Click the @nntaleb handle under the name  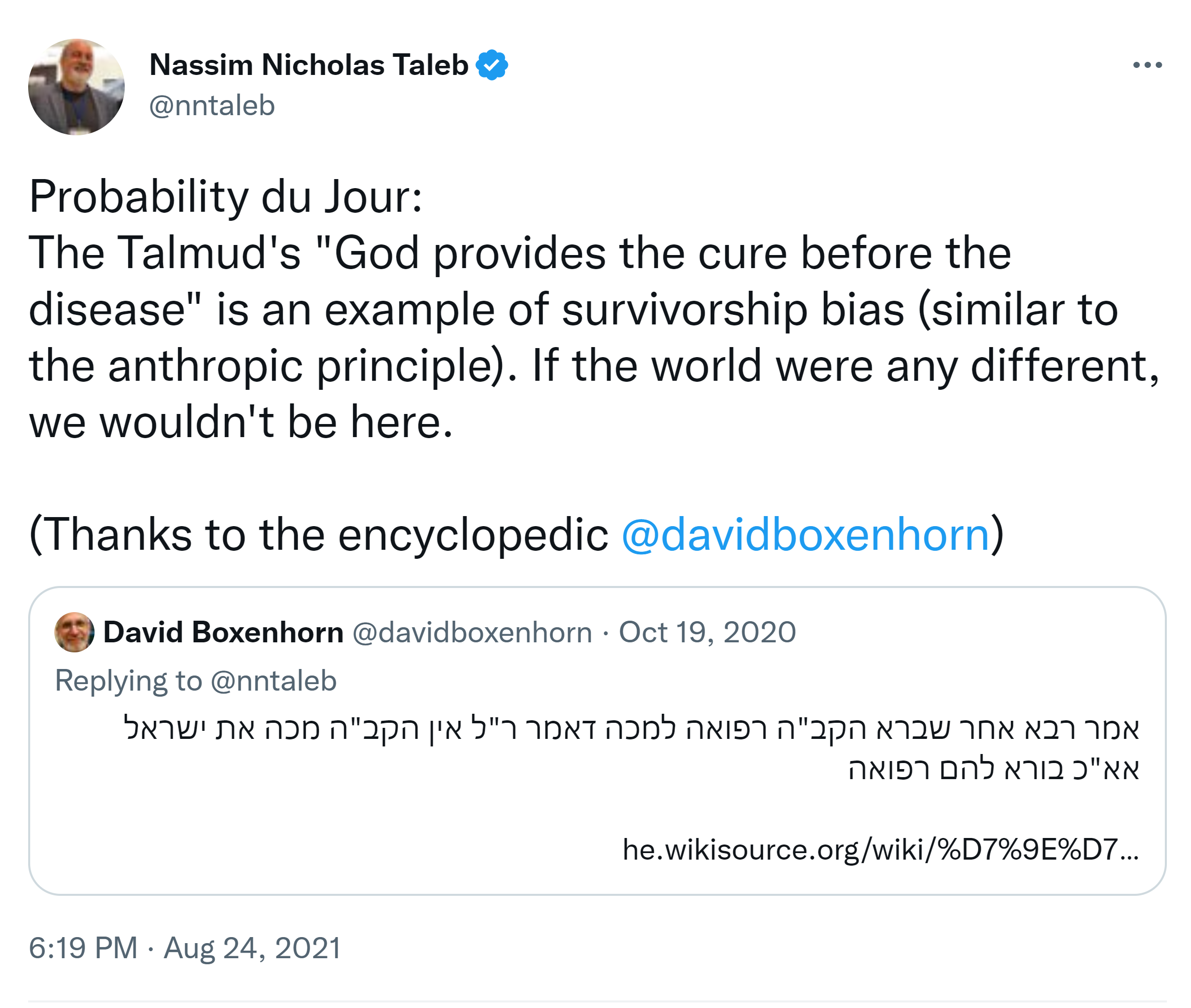coord(212,106)
